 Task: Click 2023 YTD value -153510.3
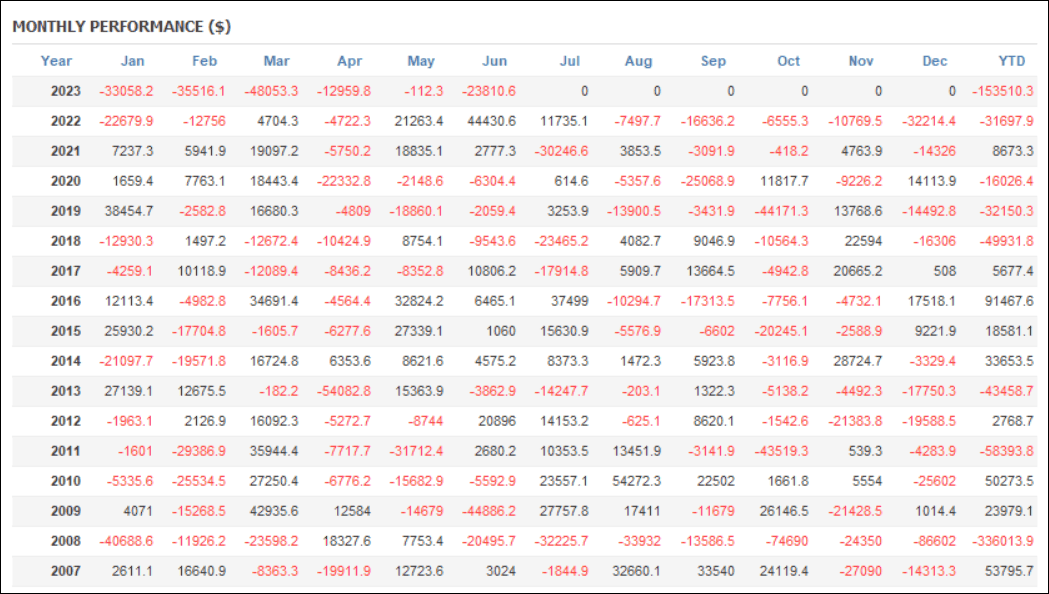click(1002, 91)
